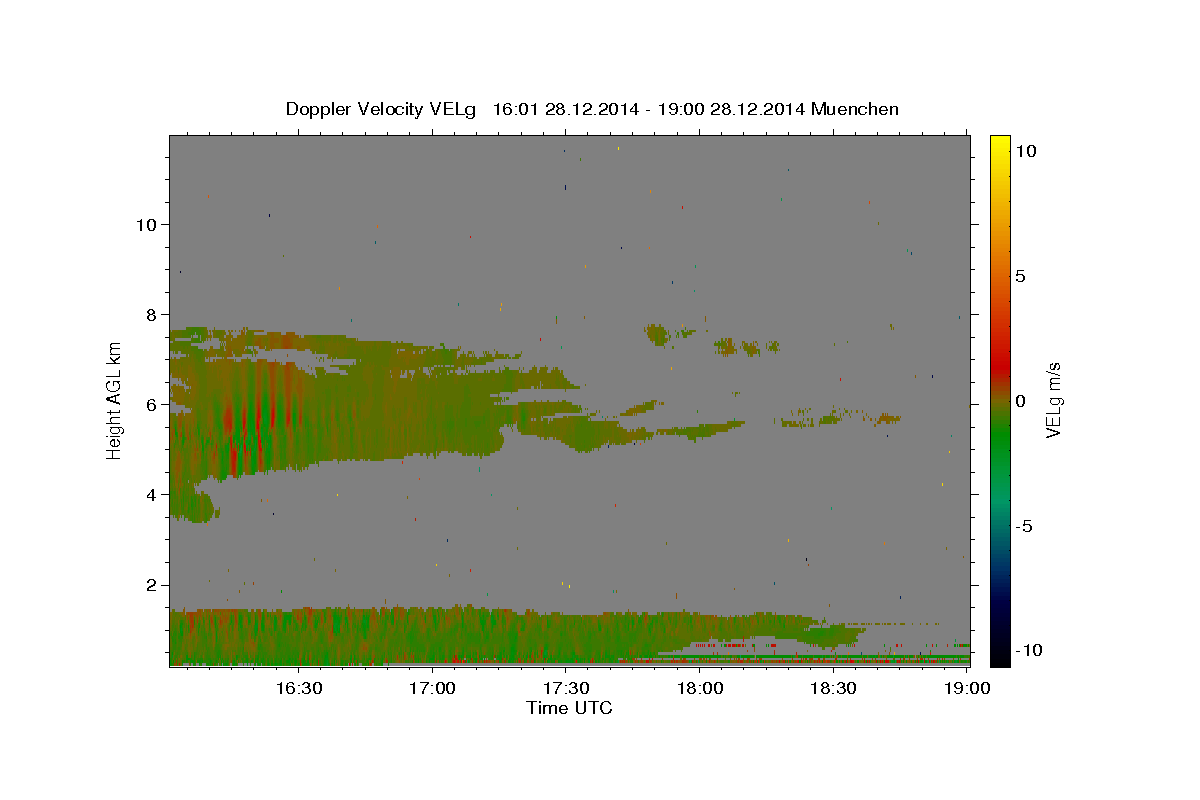The height and width of the screenshot is (800, 1200).
Task: Click the colorbar value label -5
Action: (1023, 526)
